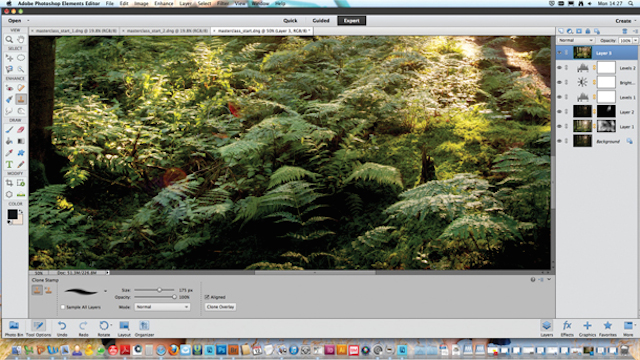Screen dimensions: 640x360
Task: Select the Hand tool
Action: click(x=21, y=40)
